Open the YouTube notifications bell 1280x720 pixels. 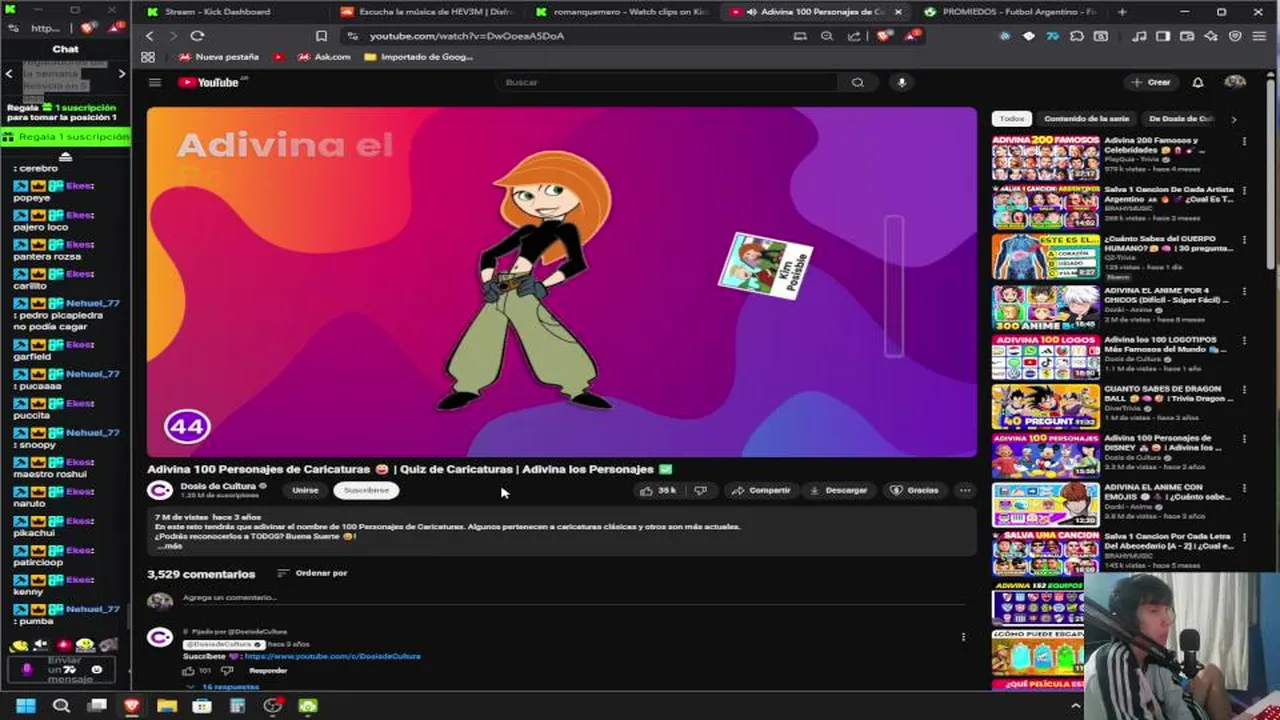(1198, 82)
